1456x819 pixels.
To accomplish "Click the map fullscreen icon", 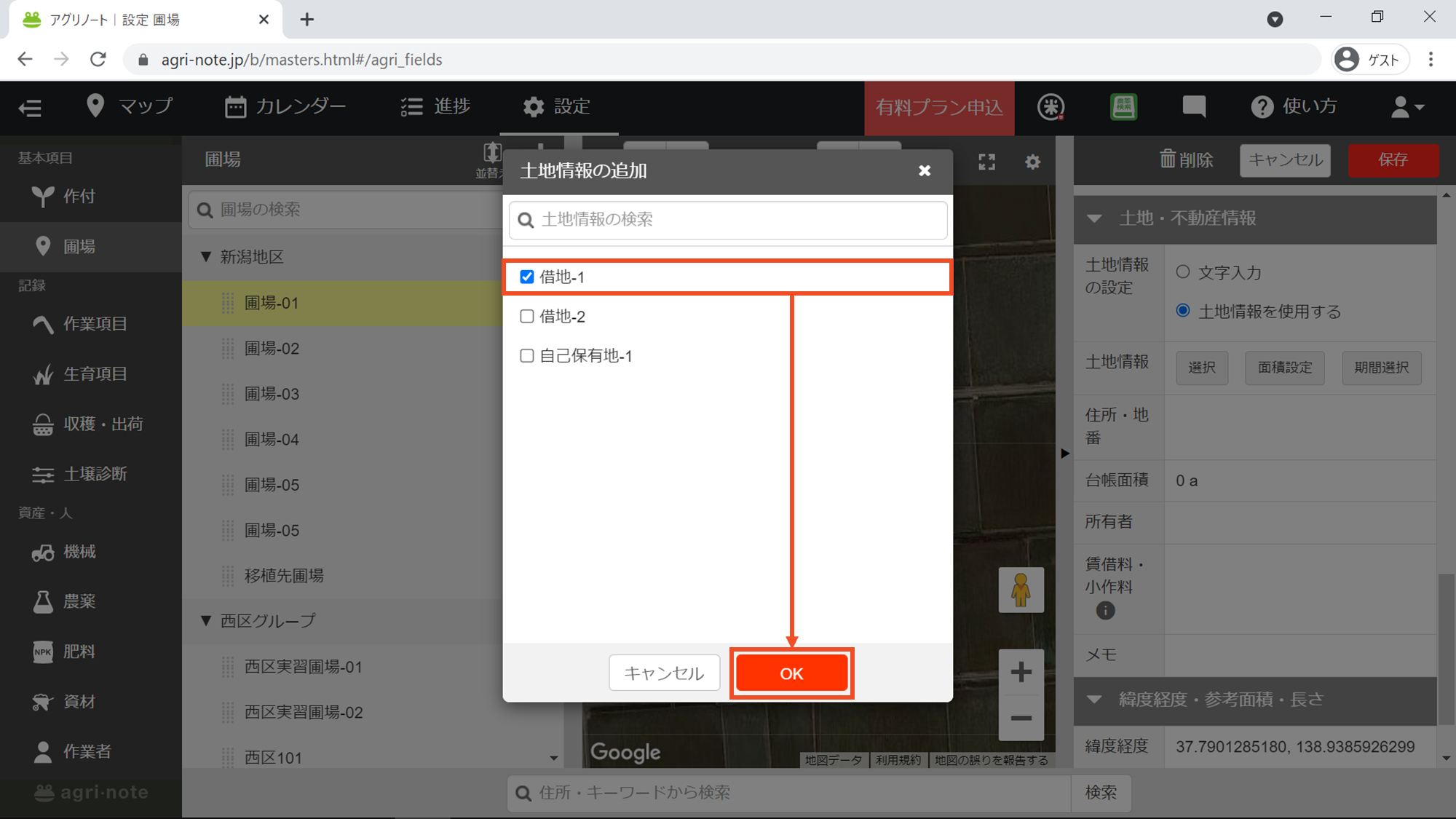I will [x=986, y=162].
